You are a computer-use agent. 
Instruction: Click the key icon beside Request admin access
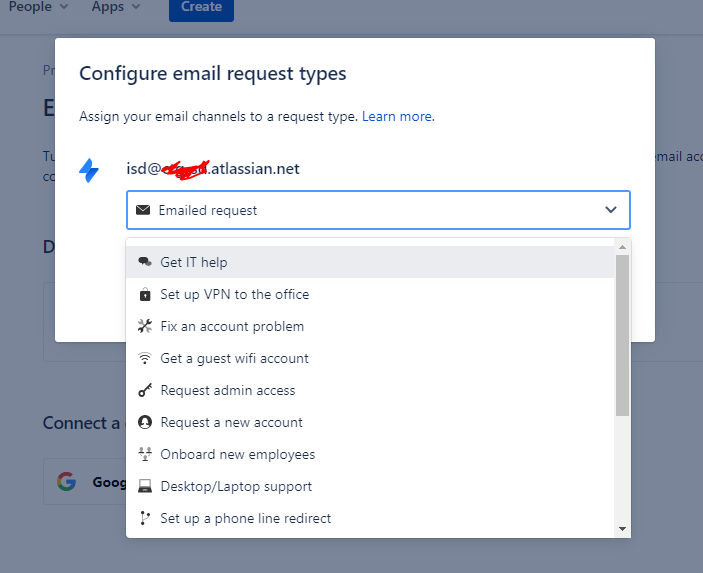click(x=145, y=390)
